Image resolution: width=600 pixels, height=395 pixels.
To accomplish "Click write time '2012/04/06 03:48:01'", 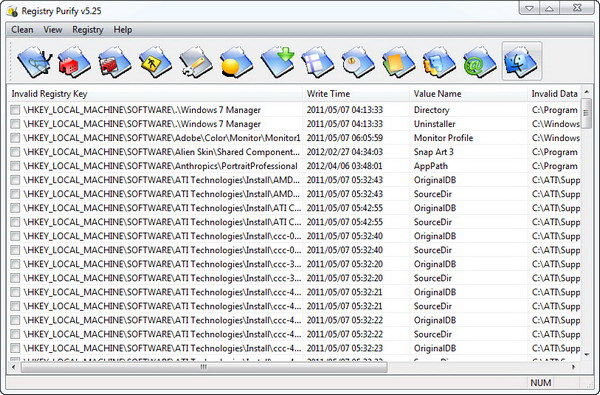I will point(345,166).
